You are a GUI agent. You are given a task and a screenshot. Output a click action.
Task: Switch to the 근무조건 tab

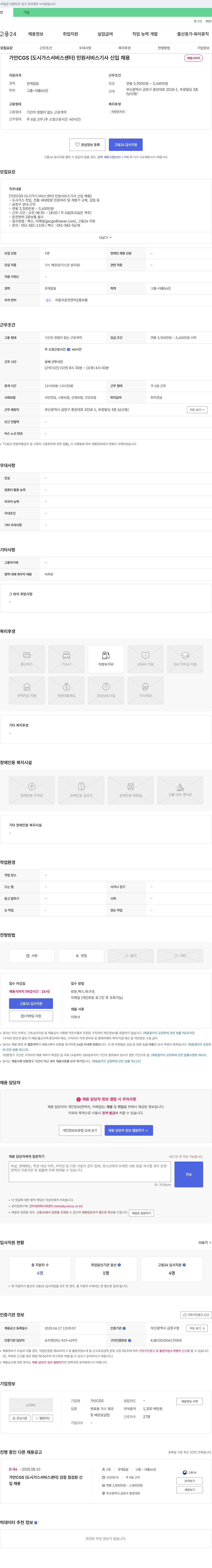tap(46, 48)
